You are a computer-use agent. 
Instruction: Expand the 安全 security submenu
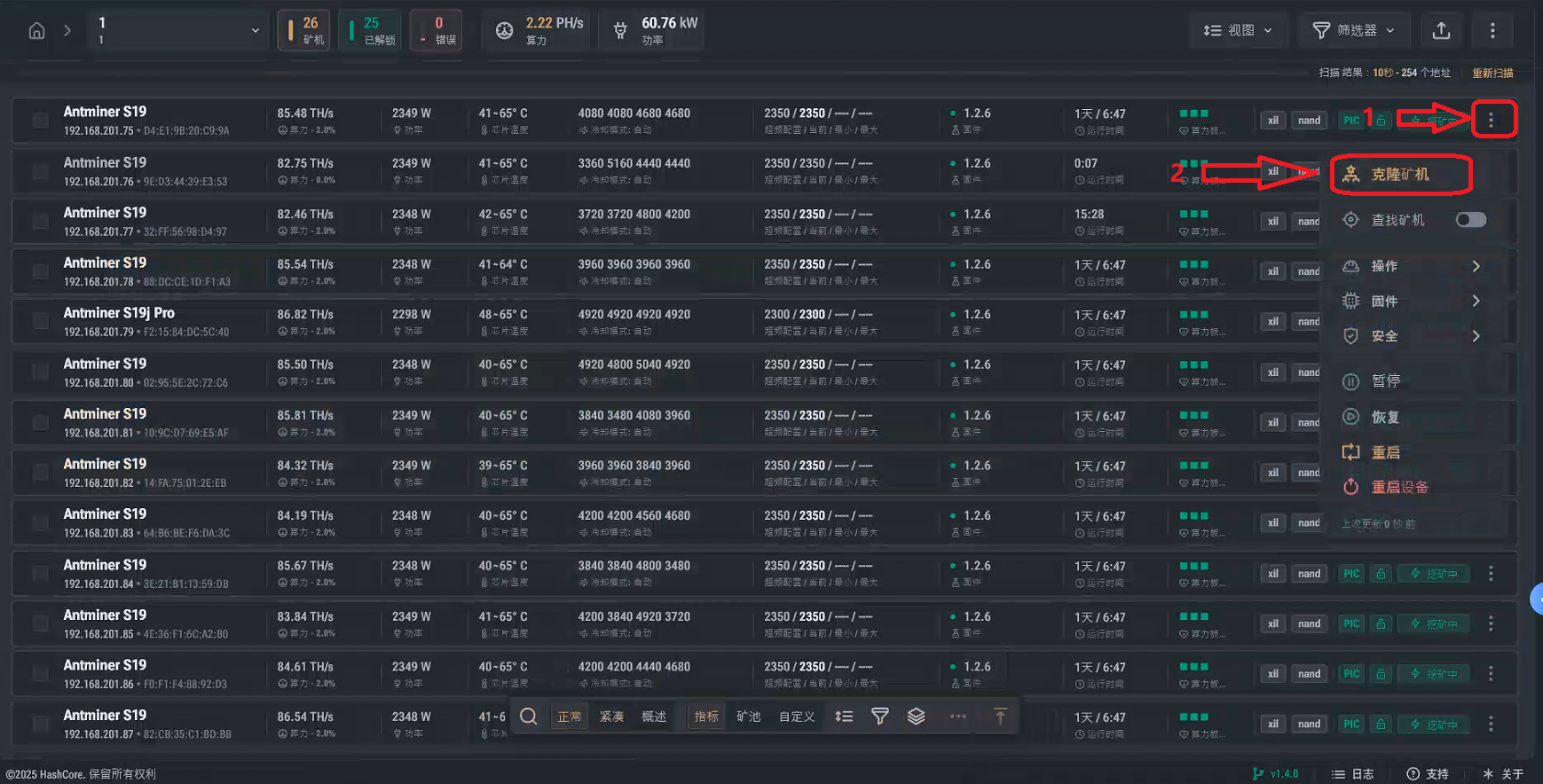1412,336
